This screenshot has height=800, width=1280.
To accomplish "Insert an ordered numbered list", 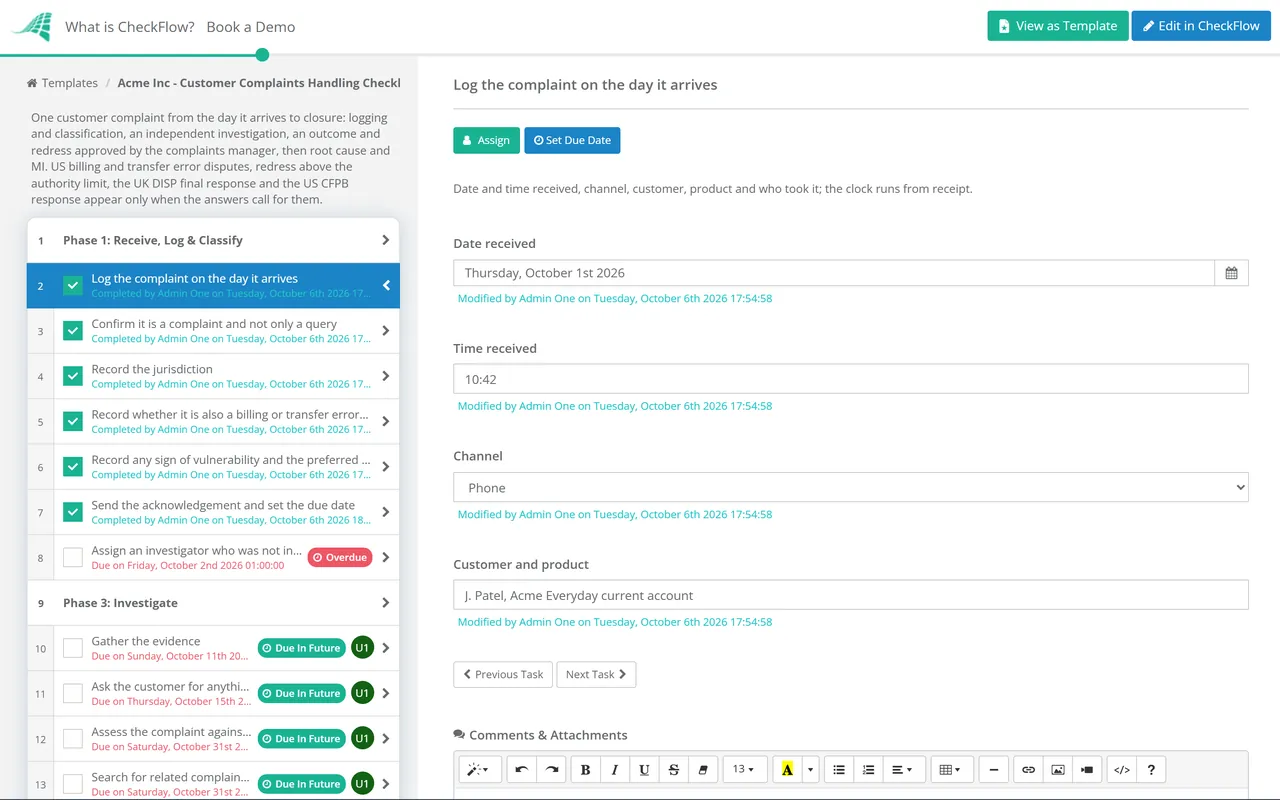I will pos(868,769).
